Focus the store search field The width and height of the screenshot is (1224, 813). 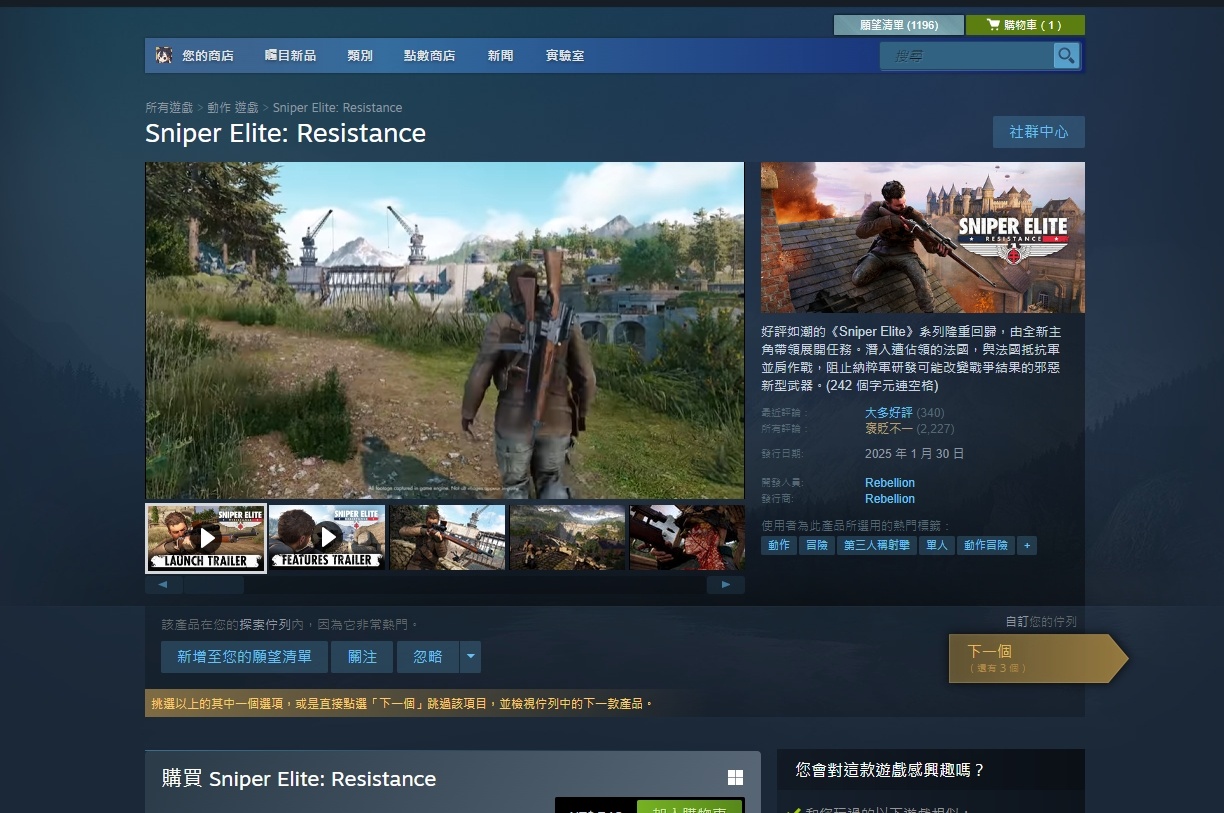pos(967,56)
